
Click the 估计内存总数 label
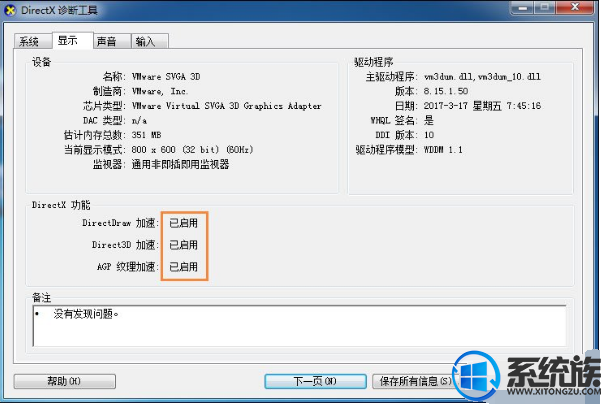pyautogui.click(x=95, y=135)
